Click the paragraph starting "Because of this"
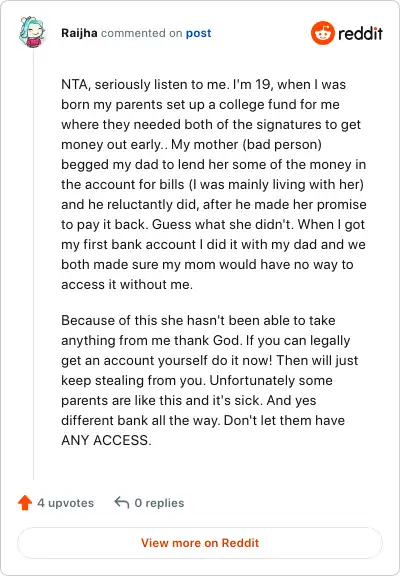This screenshot has width=400, height=576. [210, 380]
